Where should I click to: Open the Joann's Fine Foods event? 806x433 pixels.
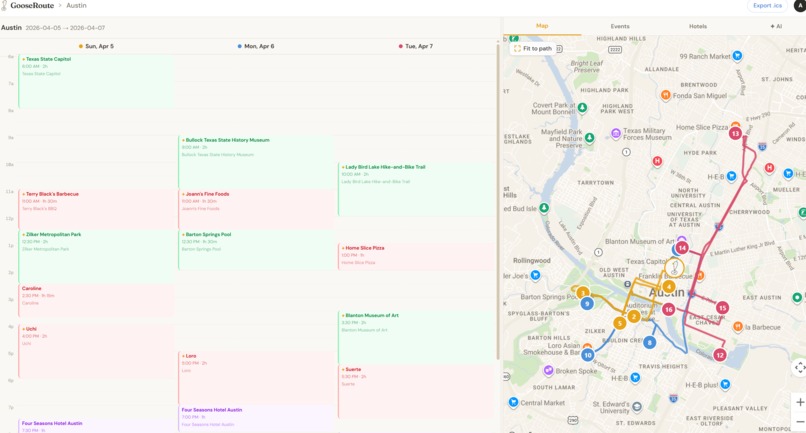[x=257, y=209]
